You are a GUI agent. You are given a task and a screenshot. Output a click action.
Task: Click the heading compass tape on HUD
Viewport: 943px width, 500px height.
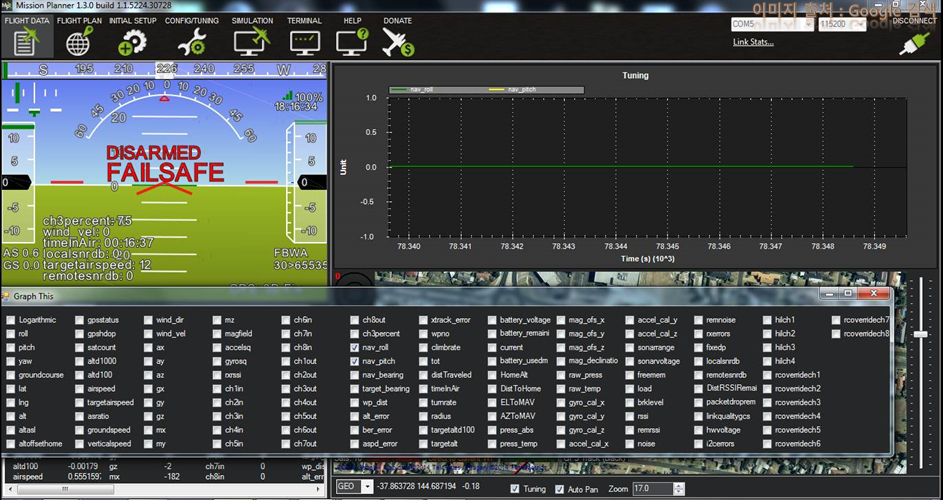tap(164, 70)
